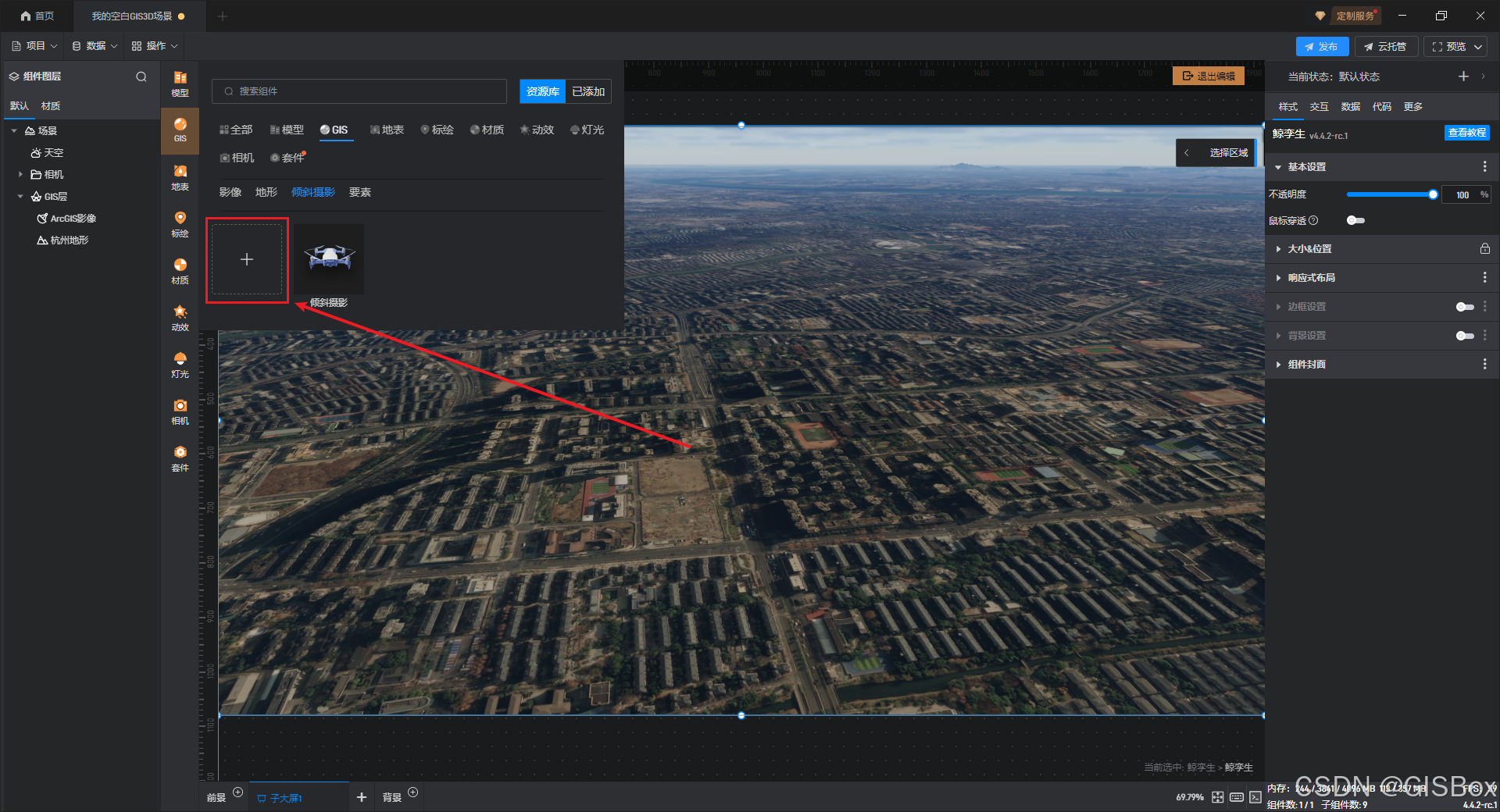Open the 地表 sidebar category
The width and height of the screenshot is (1500, 812).
coord(180,177)
